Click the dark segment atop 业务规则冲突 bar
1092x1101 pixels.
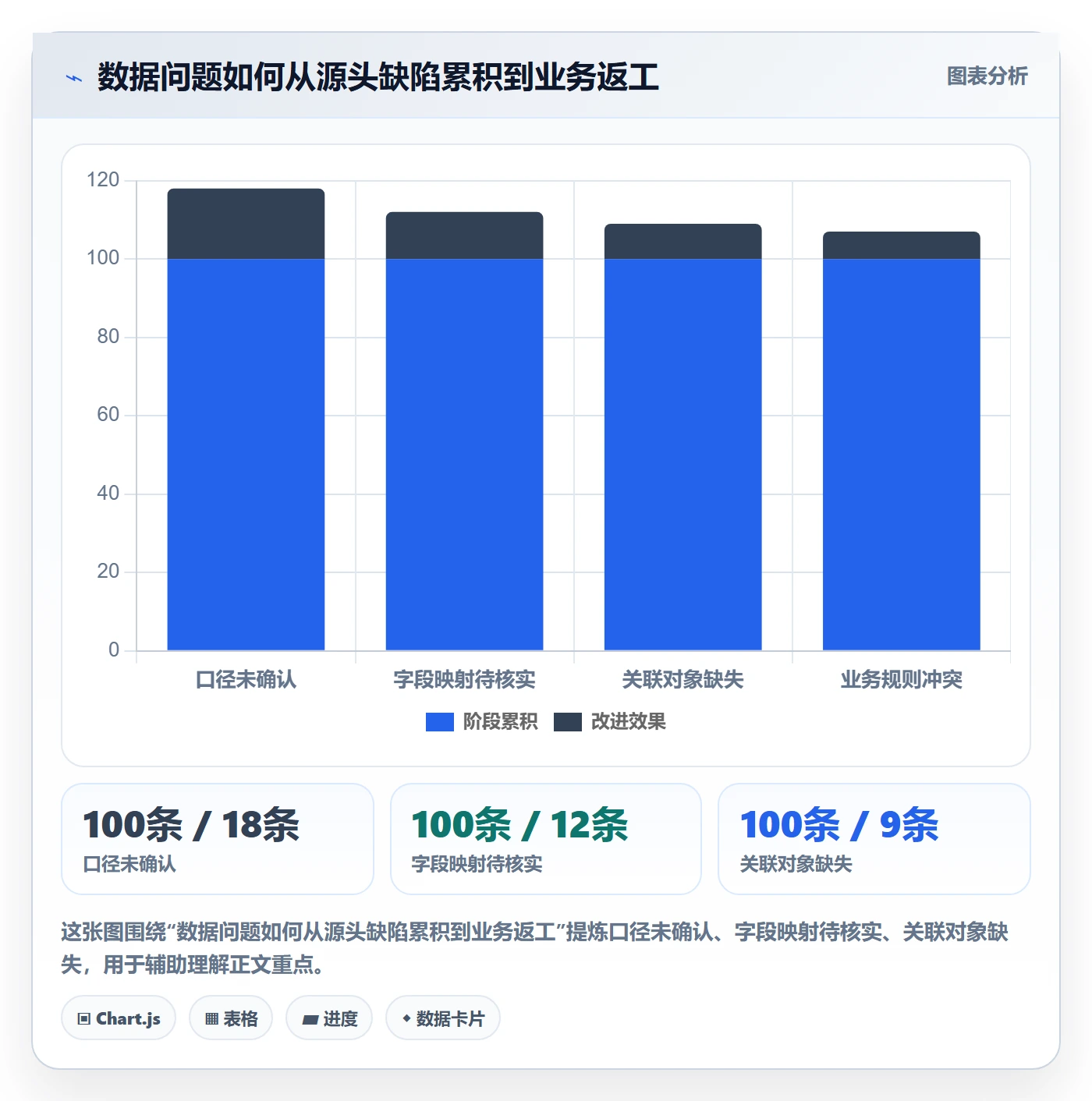coord(901,246)
